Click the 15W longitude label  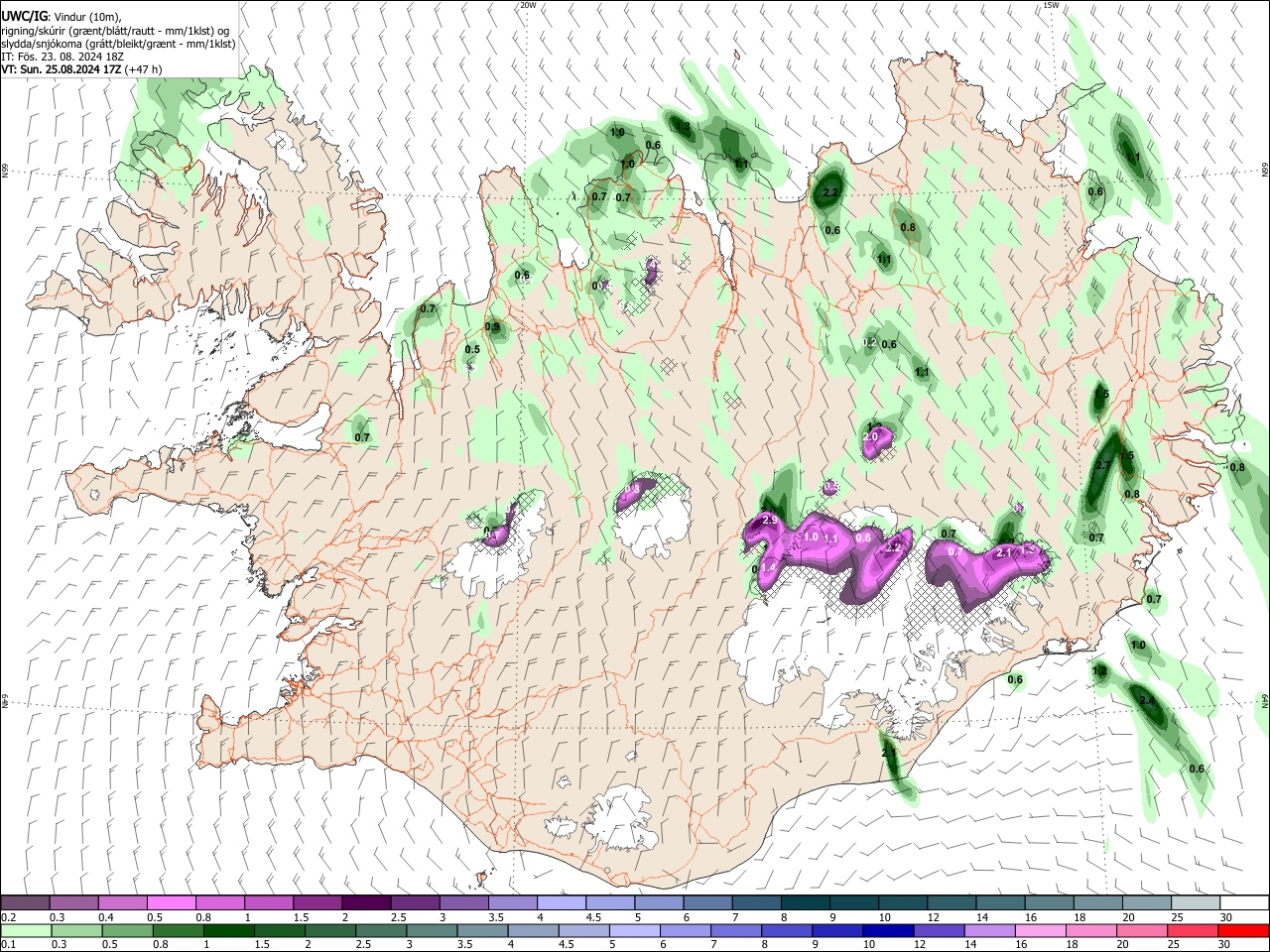coord(1051,5)
